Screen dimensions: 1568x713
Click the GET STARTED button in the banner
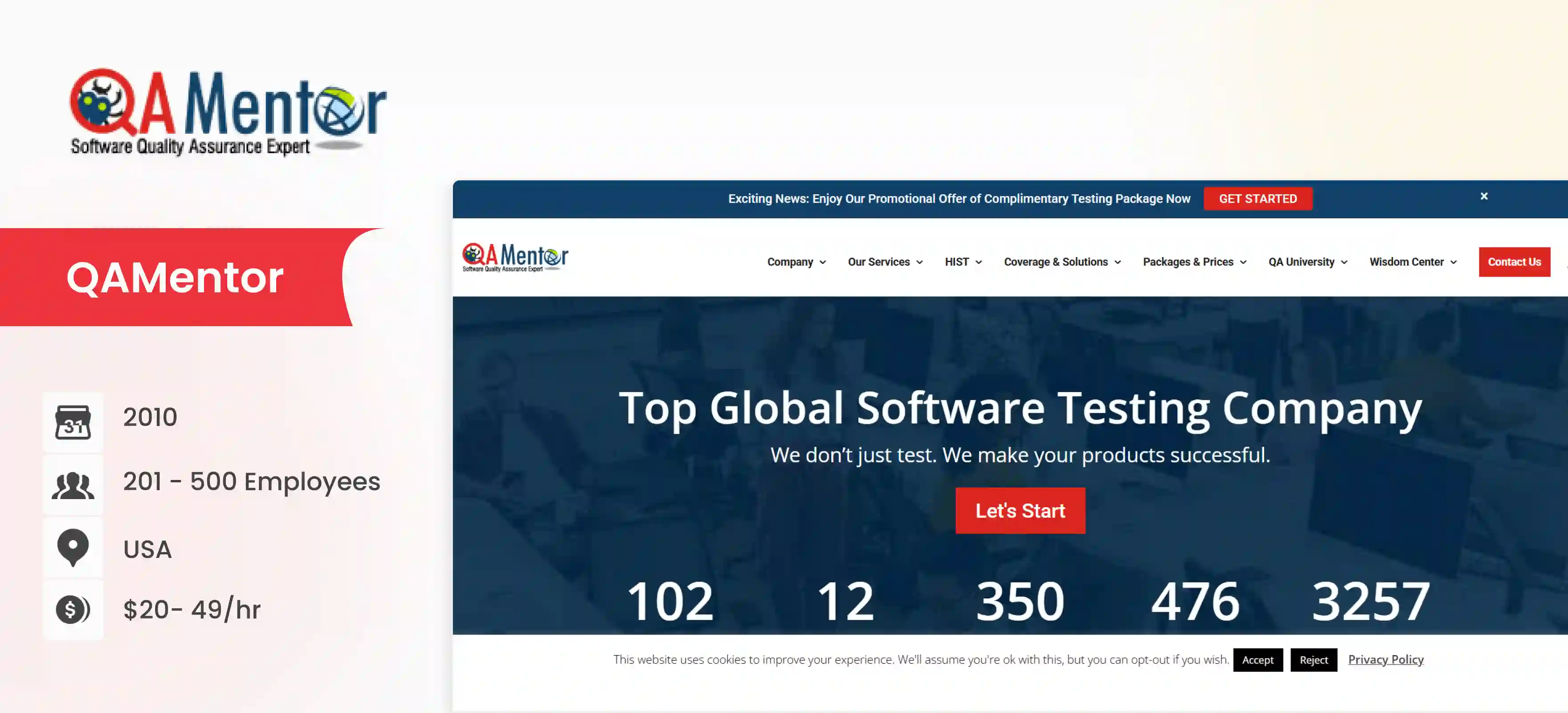[x=1258, y=198]
